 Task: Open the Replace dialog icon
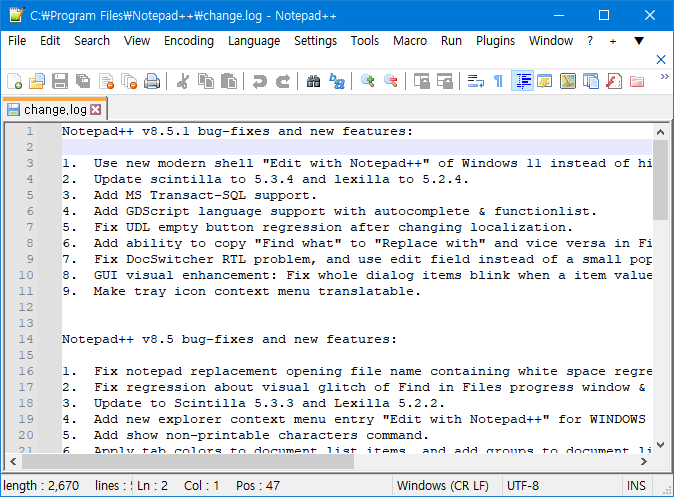click(337, 81)
